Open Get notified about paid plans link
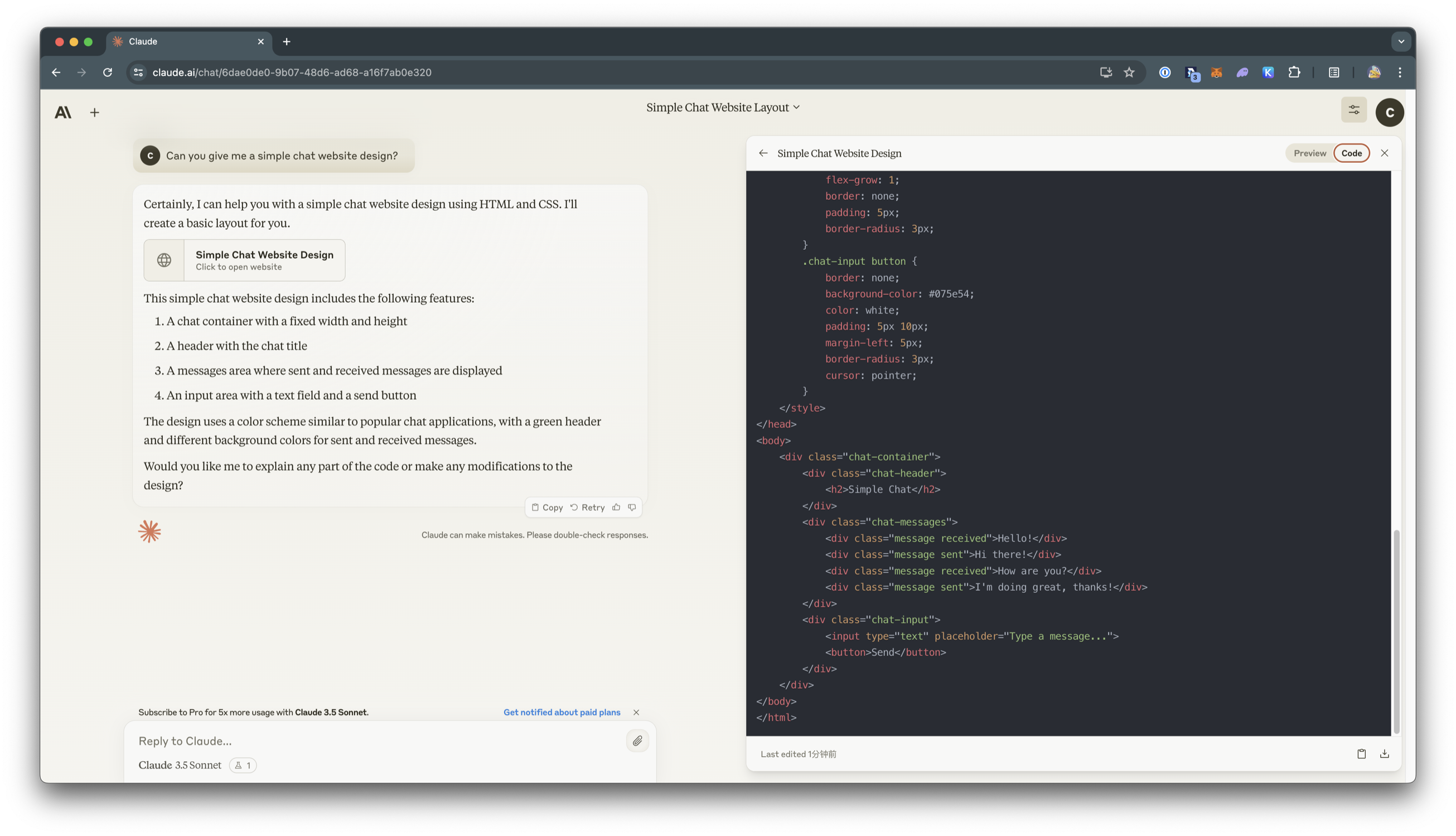Image resolution: width=1456 pixels, height=836 pixels. click(562, 712)
